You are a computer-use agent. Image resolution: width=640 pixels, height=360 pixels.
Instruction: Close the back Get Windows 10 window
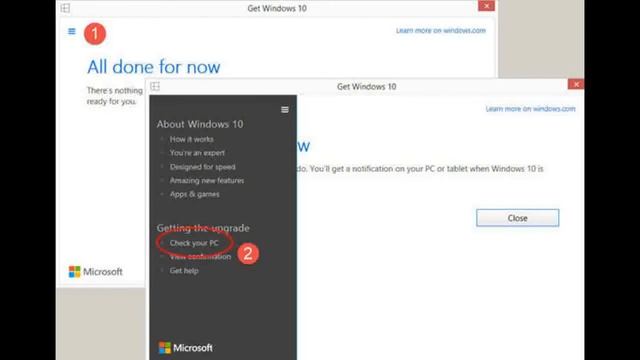(x=486, y=6)
